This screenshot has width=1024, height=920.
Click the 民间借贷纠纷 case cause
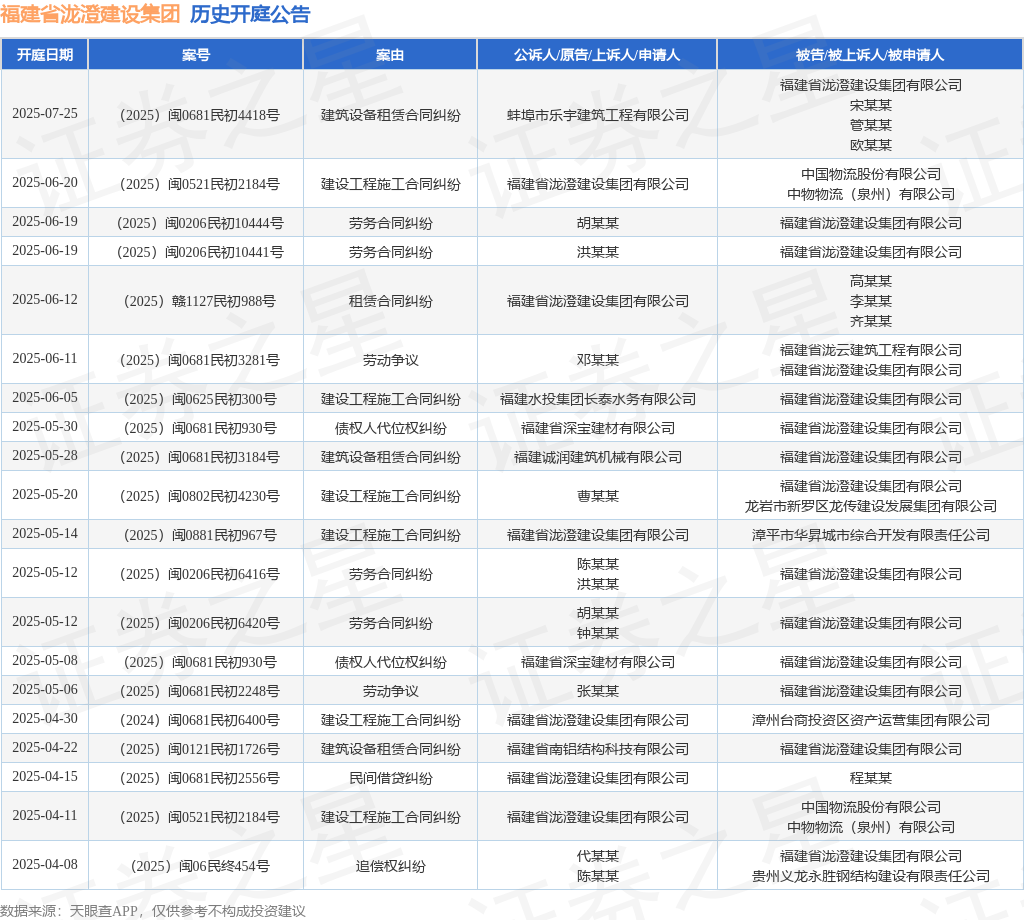(x=390, y=778)
